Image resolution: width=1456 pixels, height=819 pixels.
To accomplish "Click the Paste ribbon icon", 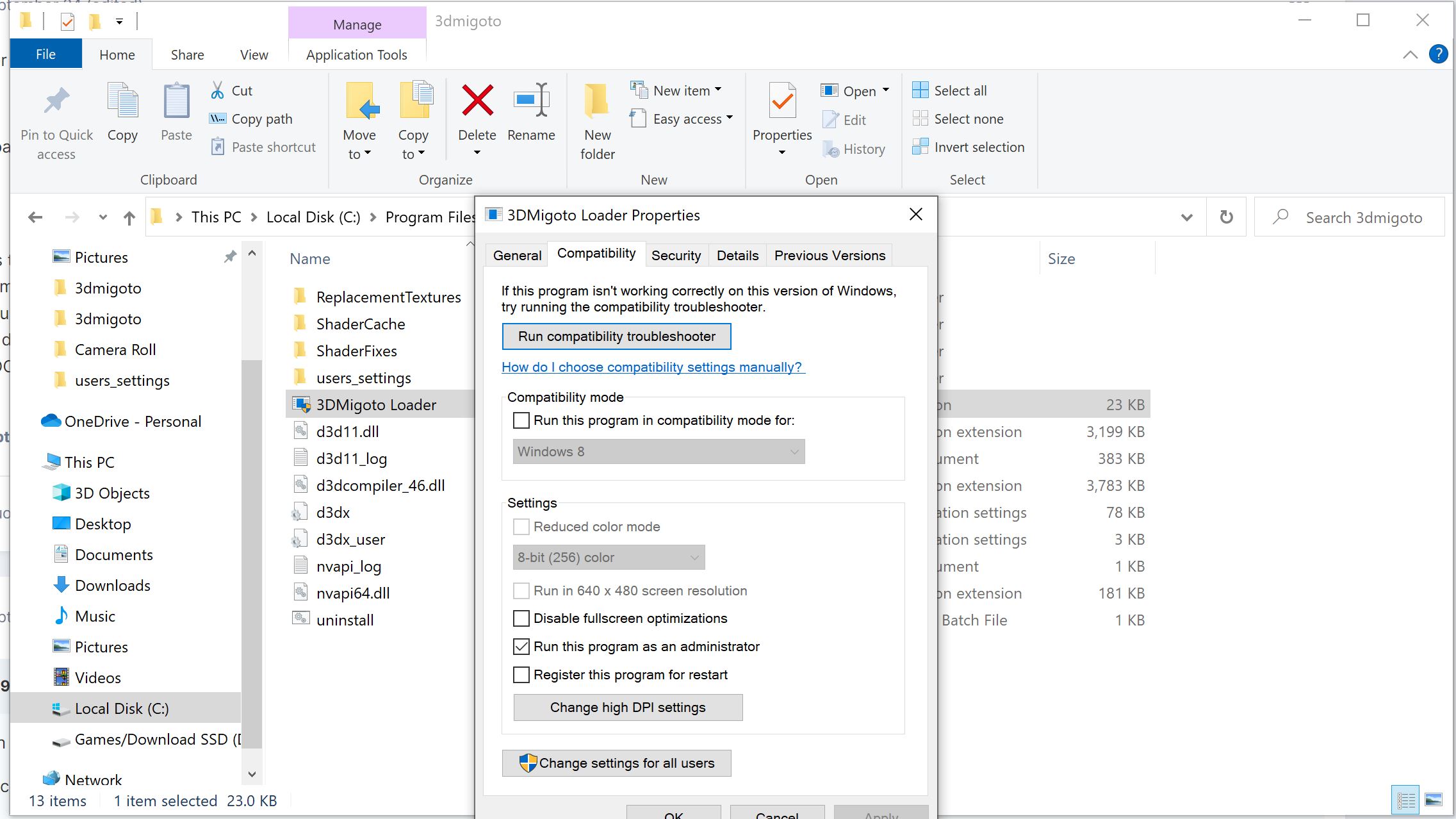I will [176, 101].
